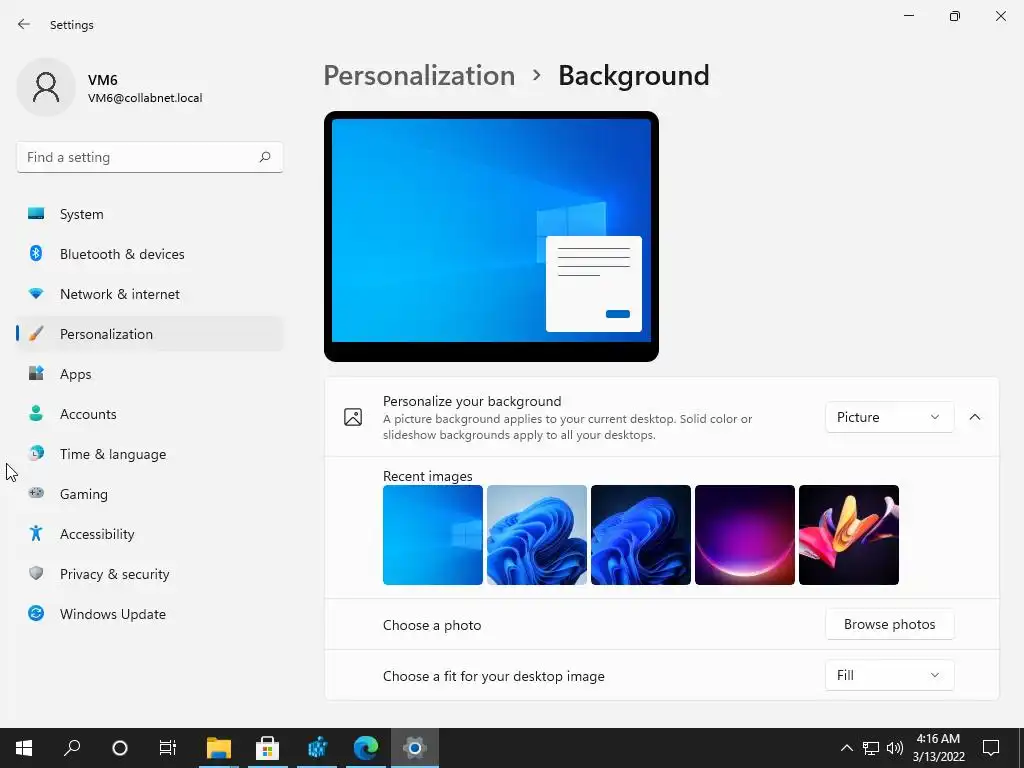The height and width of the screenshot is (768, 1024).
Task: Show hidden icons tray chevron
Action: click(846, 748)
